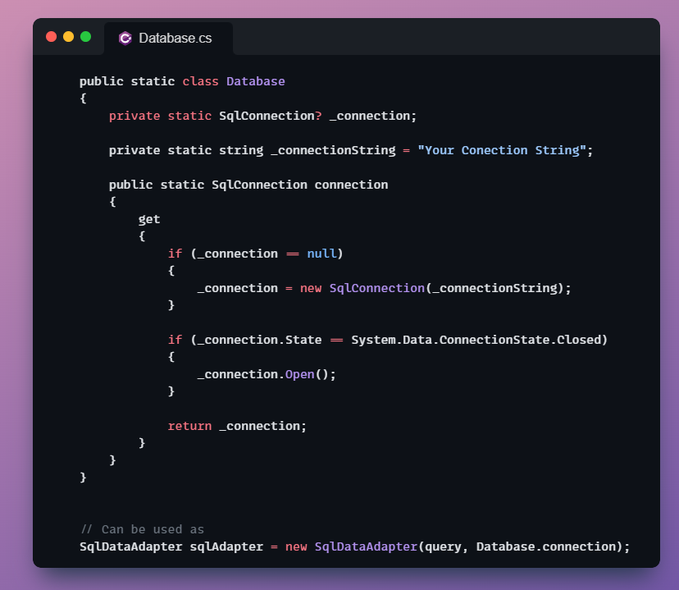Click the string "Your Conection String"

point(501,150)
